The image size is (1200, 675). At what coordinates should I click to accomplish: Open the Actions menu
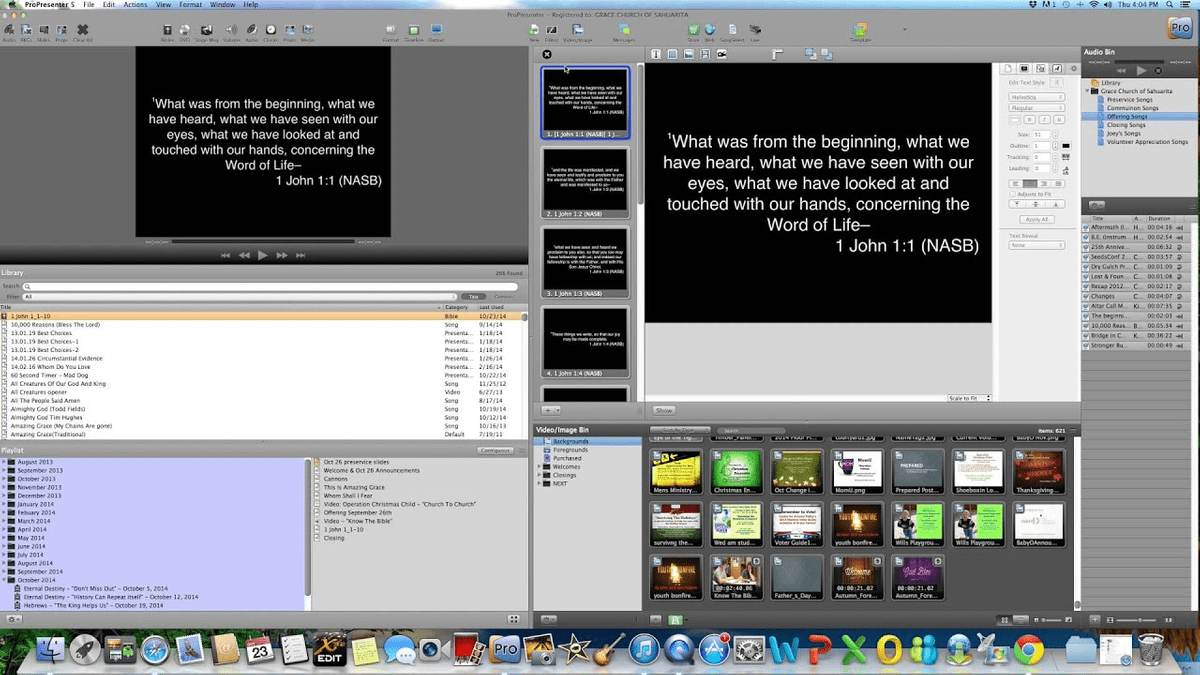(x=136, y=4)
